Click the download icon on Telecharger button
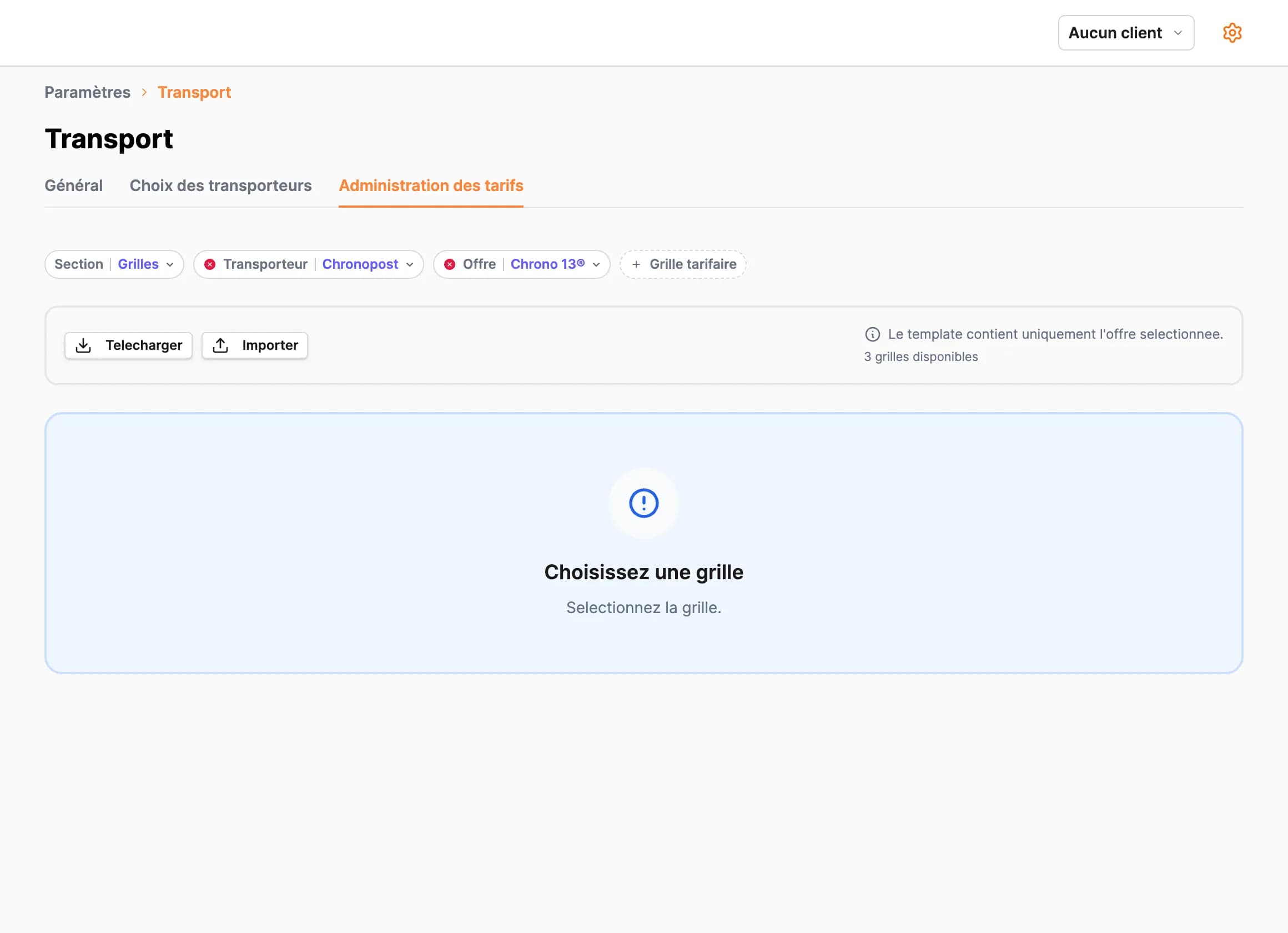The width and height of the screenshot is (1288, 933). point(84,345)
